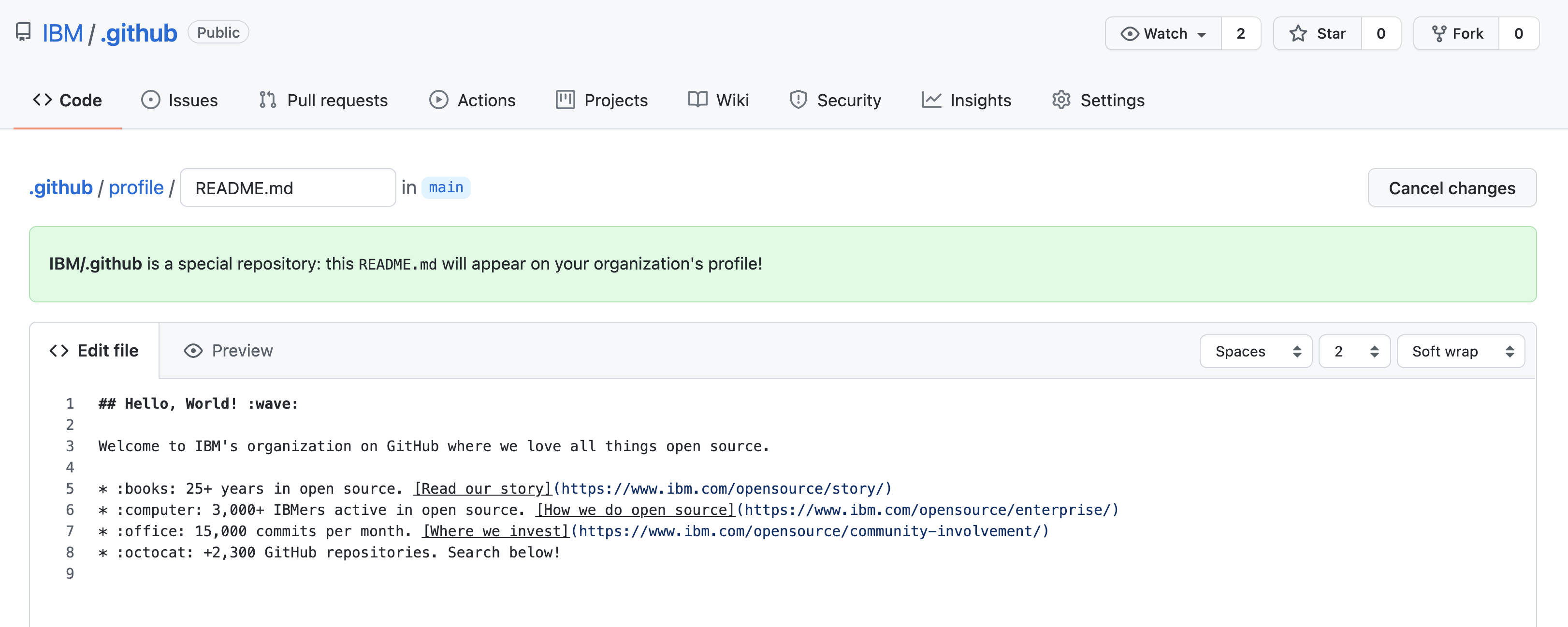The height and width of the screenshot is (627, 1568).
Task: Click the opensource/enterprise URL in line 6
Action: tap(928, 510)
